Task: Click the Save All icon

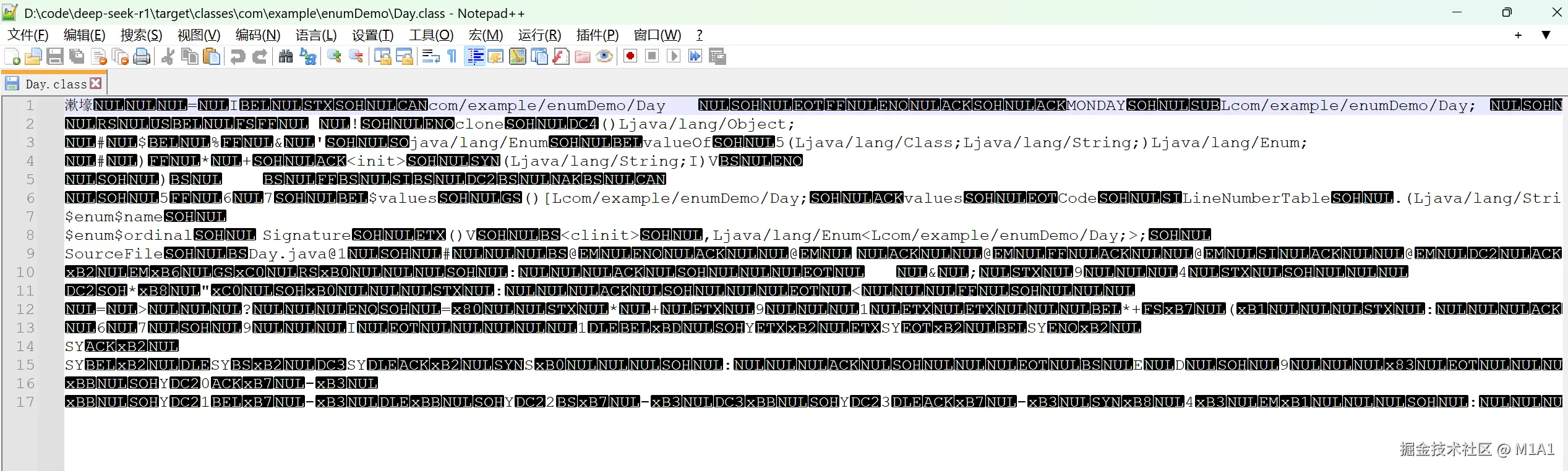Action: click(x=77, y=57)
